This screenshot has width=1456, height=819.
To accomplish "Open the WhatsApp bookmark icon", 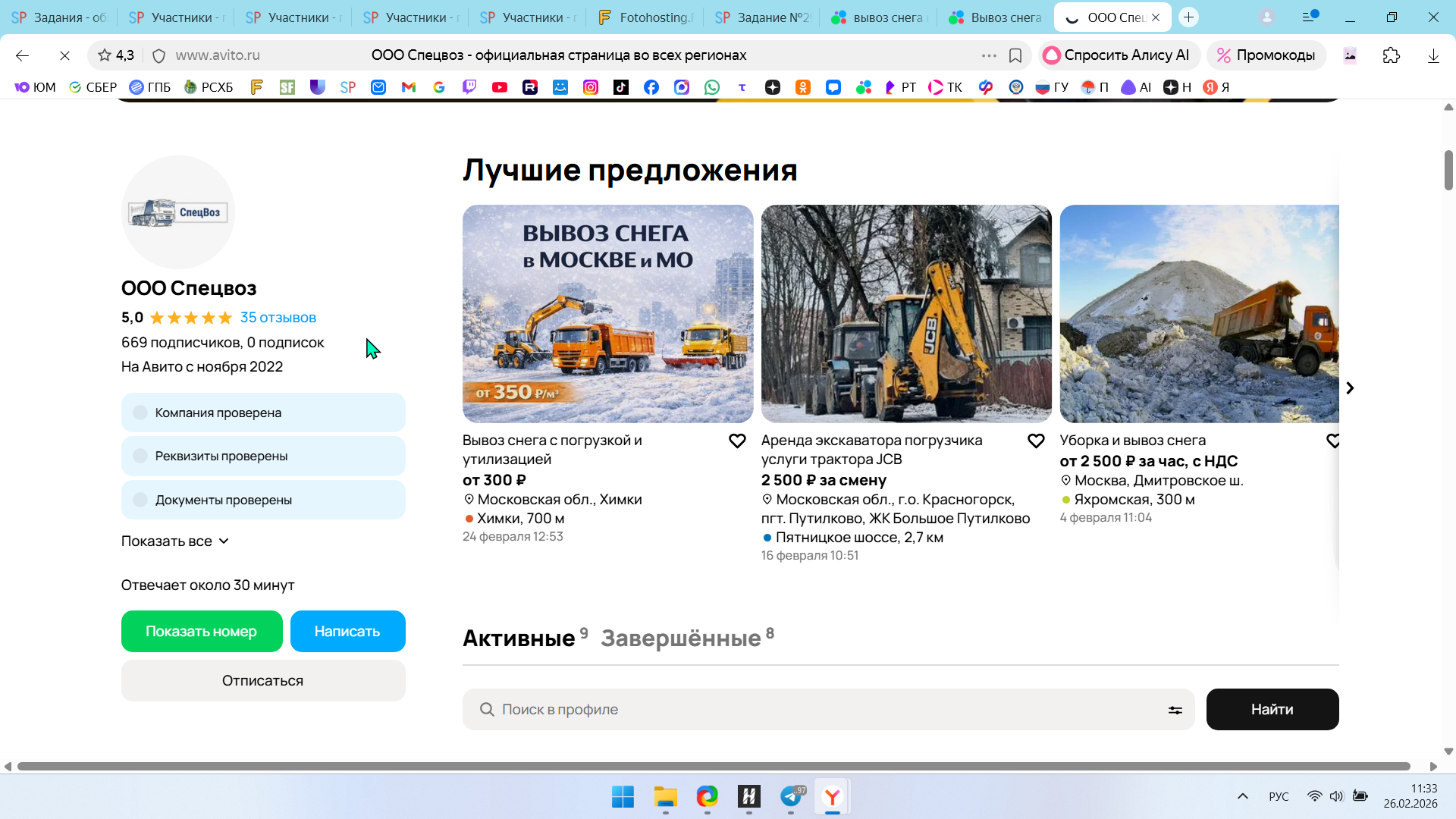I will click(711, 87).
